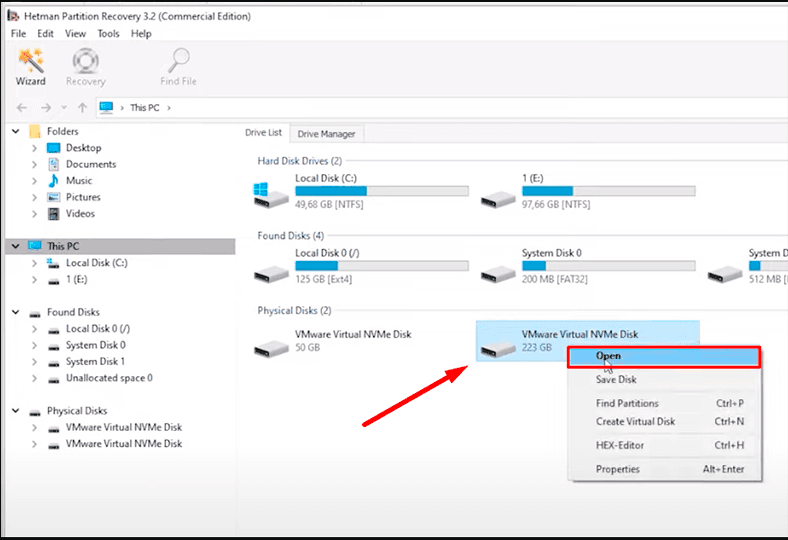Click Local Disk (C:) usage bar

coord(382,191)
